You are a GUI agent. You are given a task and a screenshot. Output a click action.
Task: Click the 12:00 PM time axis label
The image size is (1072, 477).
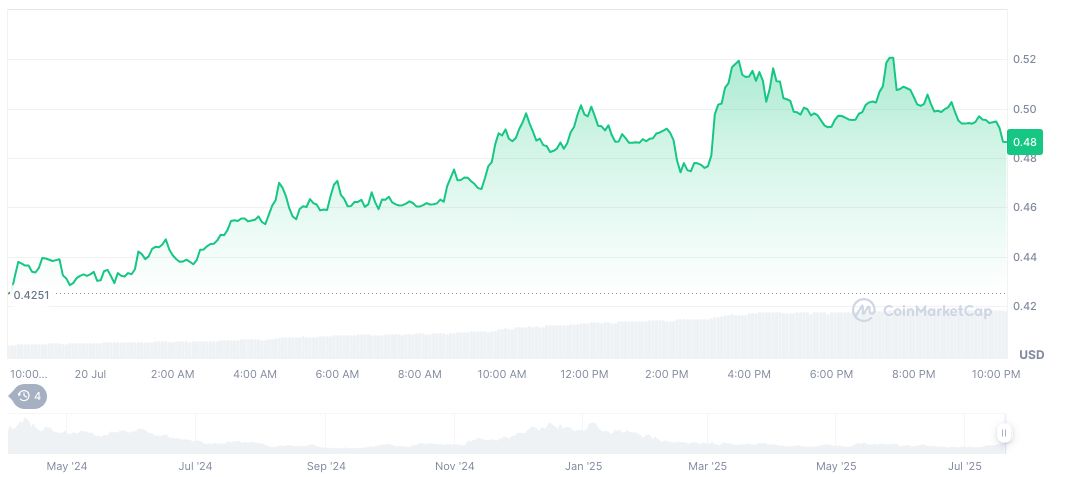click(x=584, y=374)
